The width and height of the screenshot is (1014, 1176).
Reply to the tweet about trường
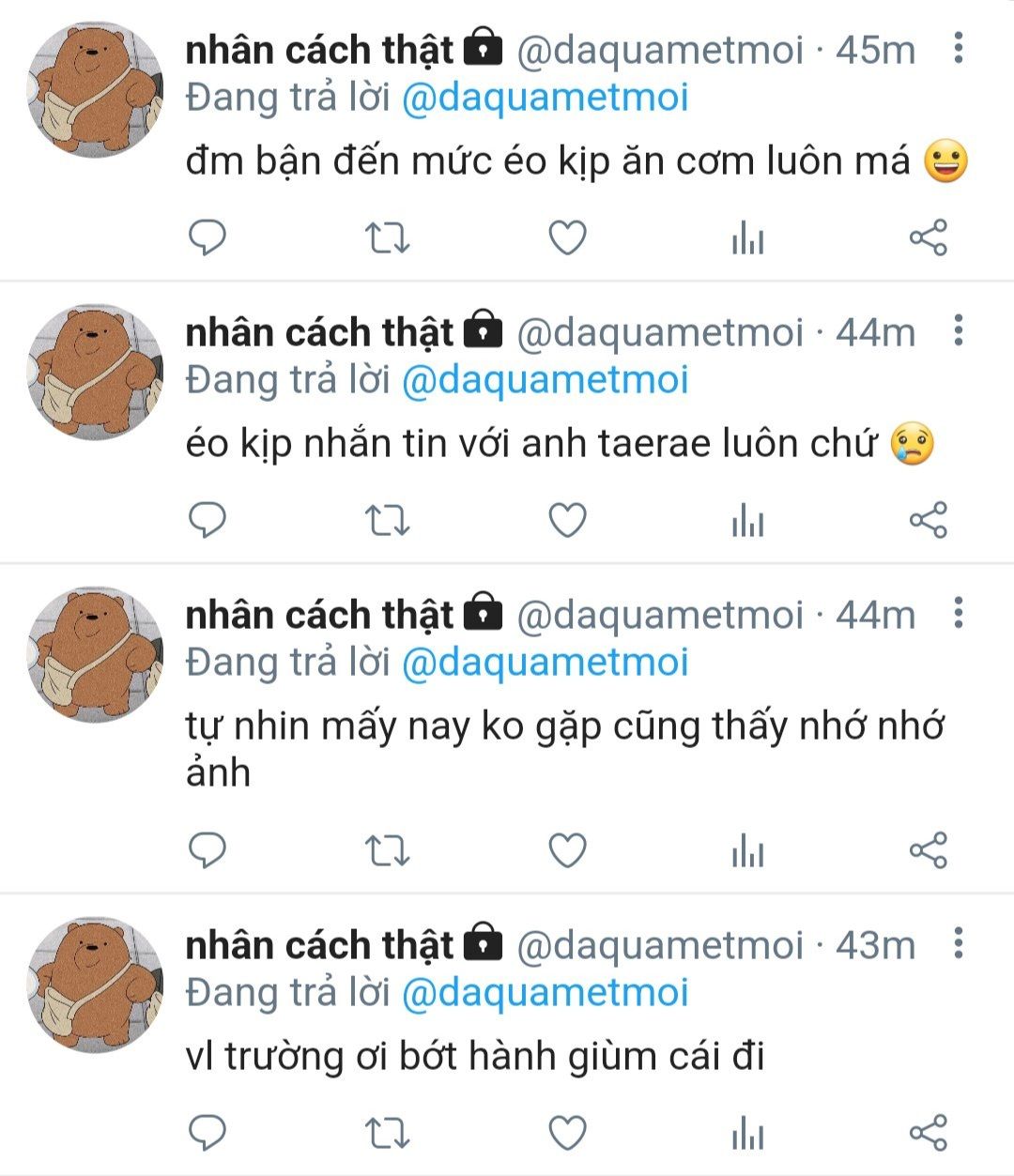pos(207,1133)
